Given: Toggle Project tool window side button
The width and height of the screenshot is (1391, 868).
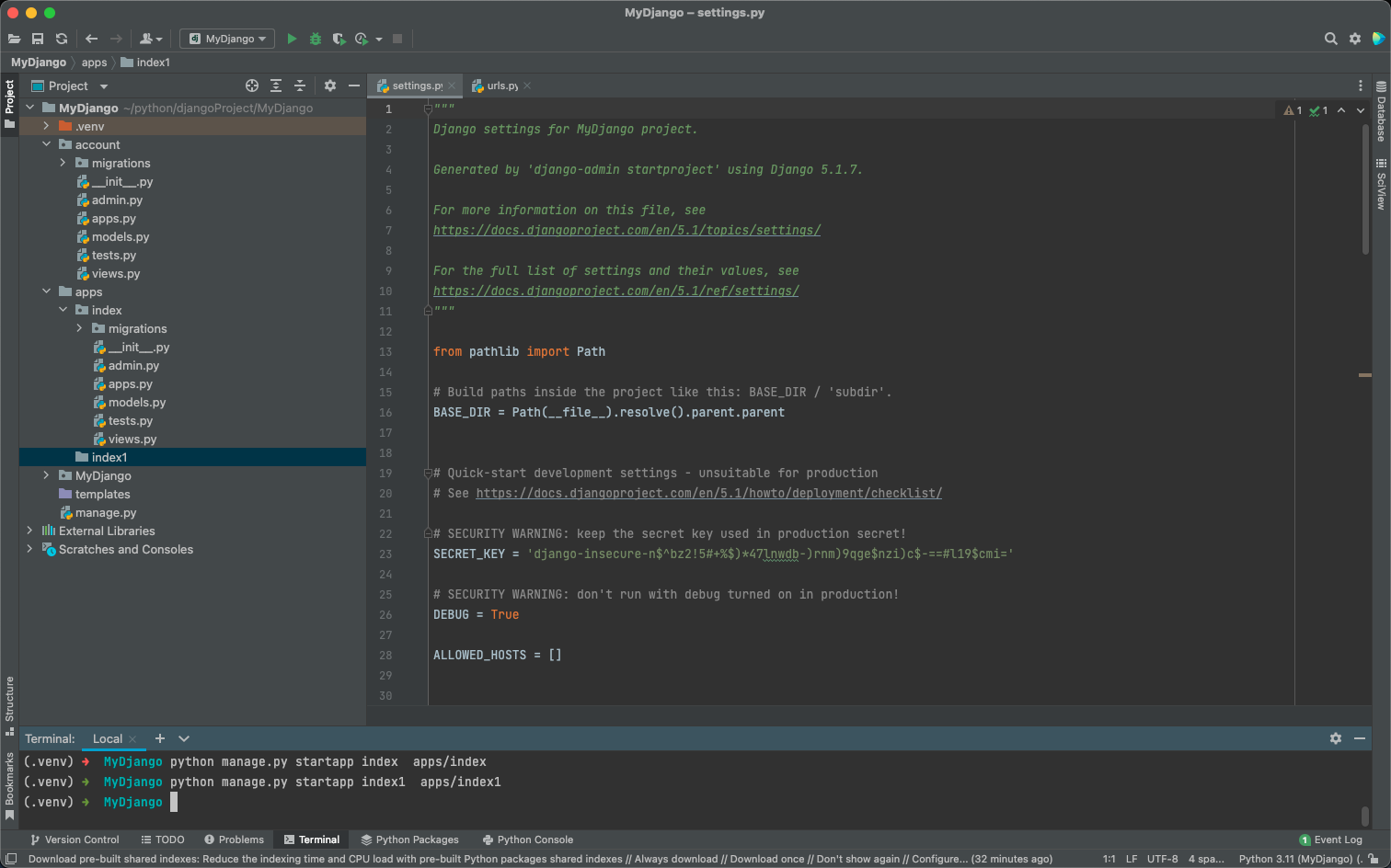Looking at the screenshot, I should point(9,104).
